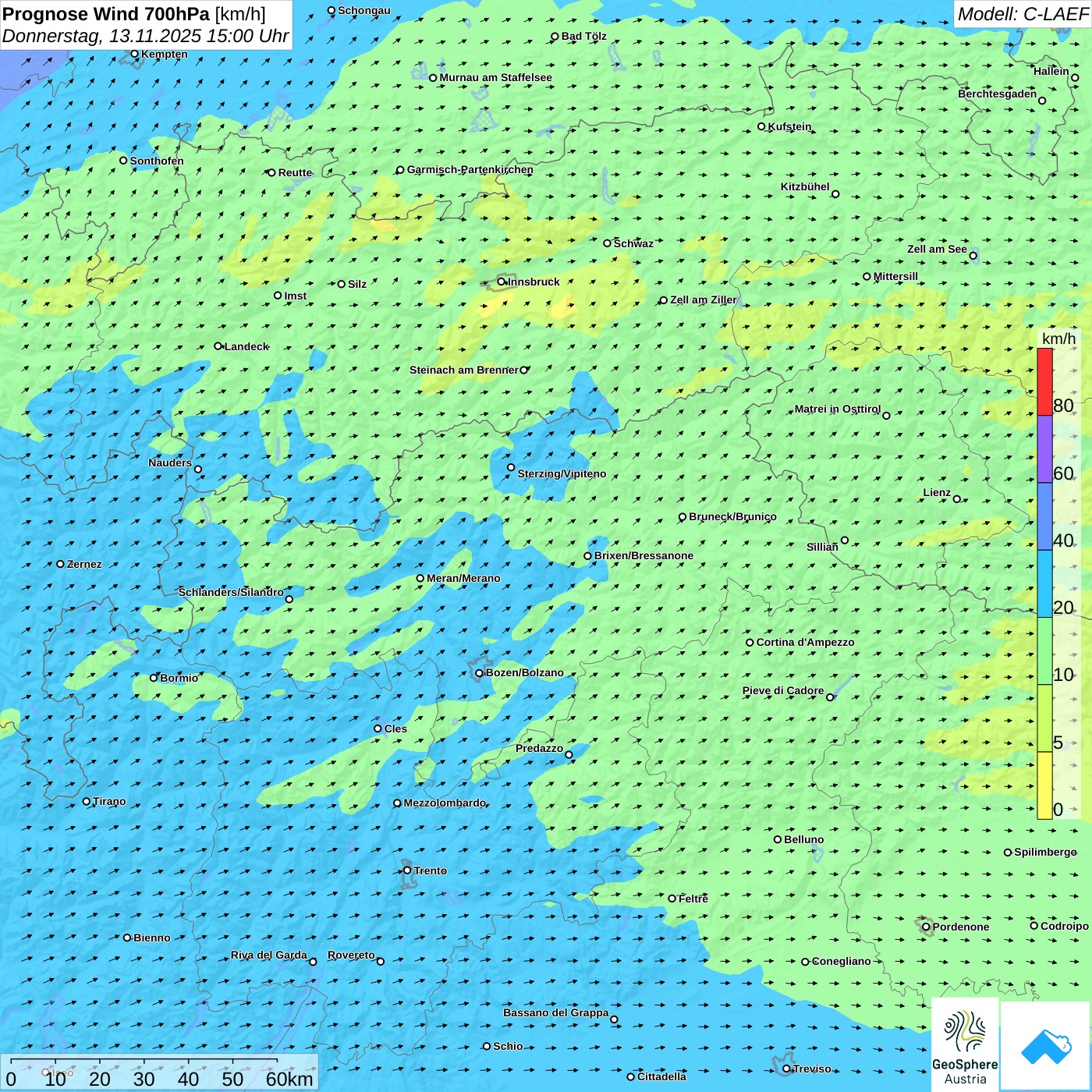Click the Lienz city marker

[957, 499]
